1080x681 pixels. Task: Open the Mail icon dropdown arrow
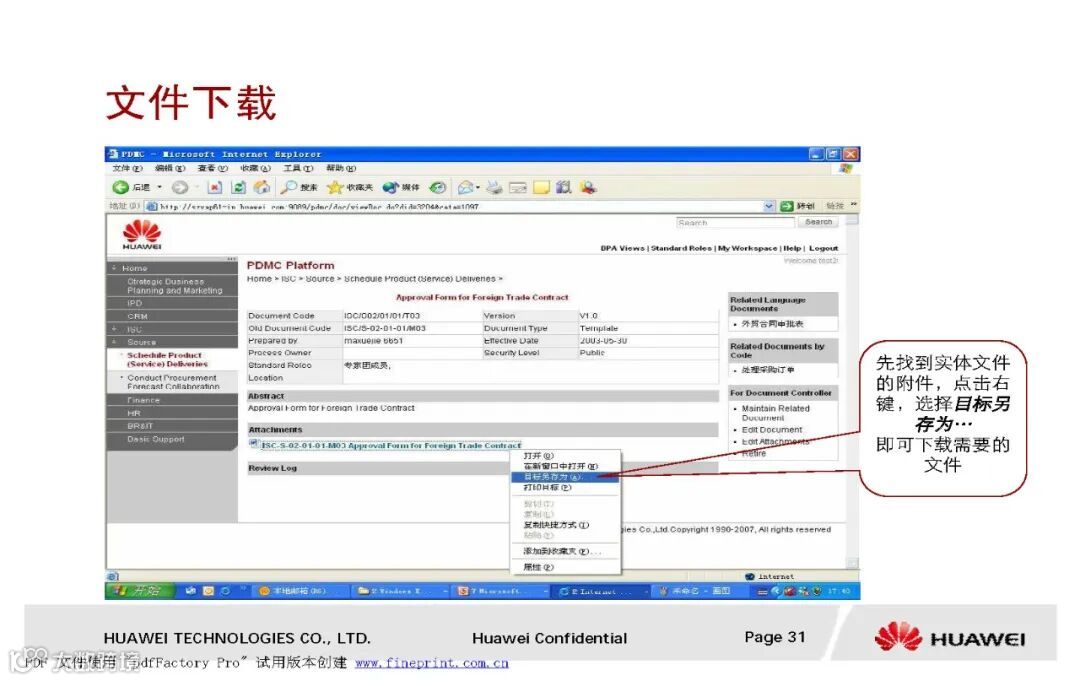[x=478, y=187]
